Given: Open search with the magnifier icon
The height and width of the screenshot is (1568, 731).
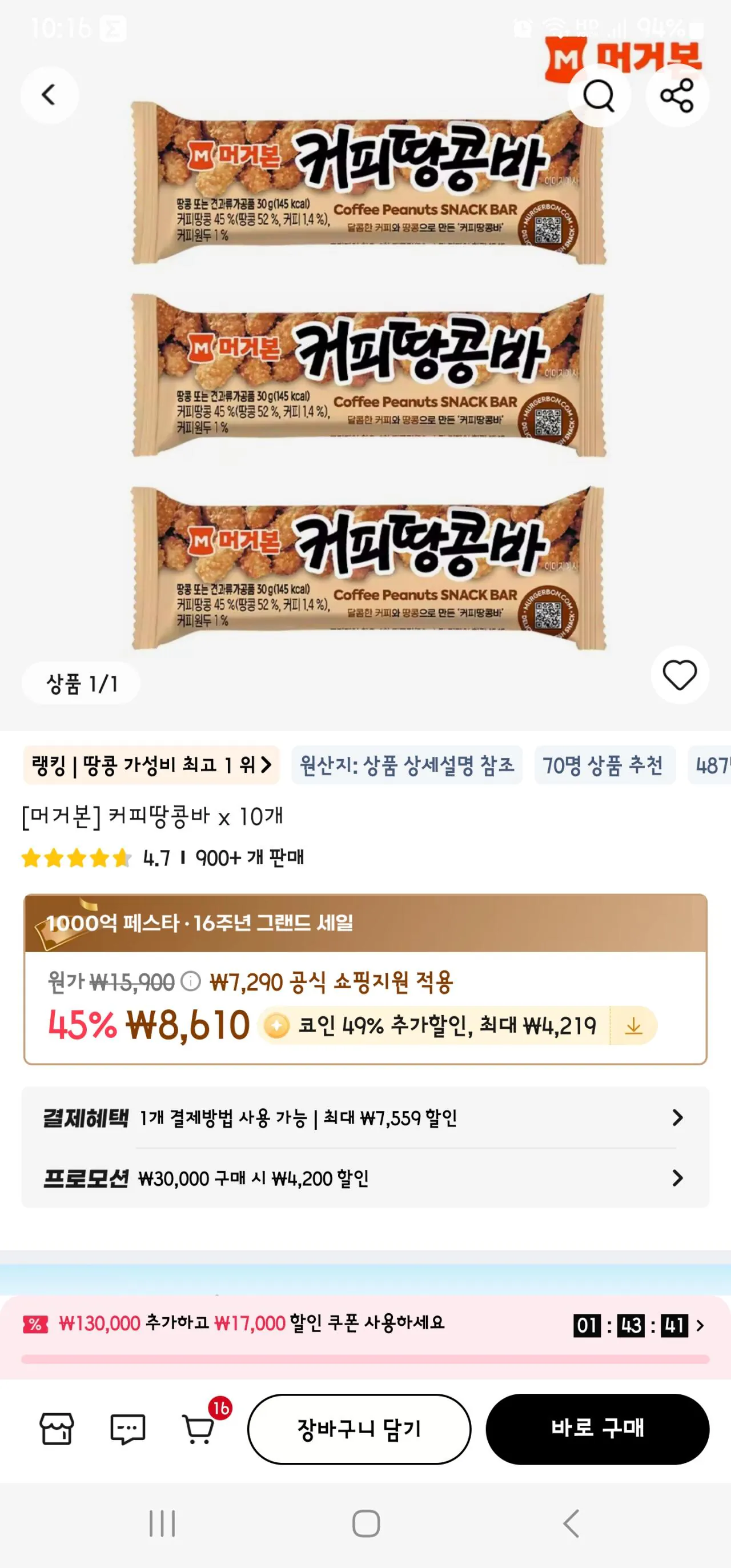Looking at the screenshot, I should [x=599, y=95].
